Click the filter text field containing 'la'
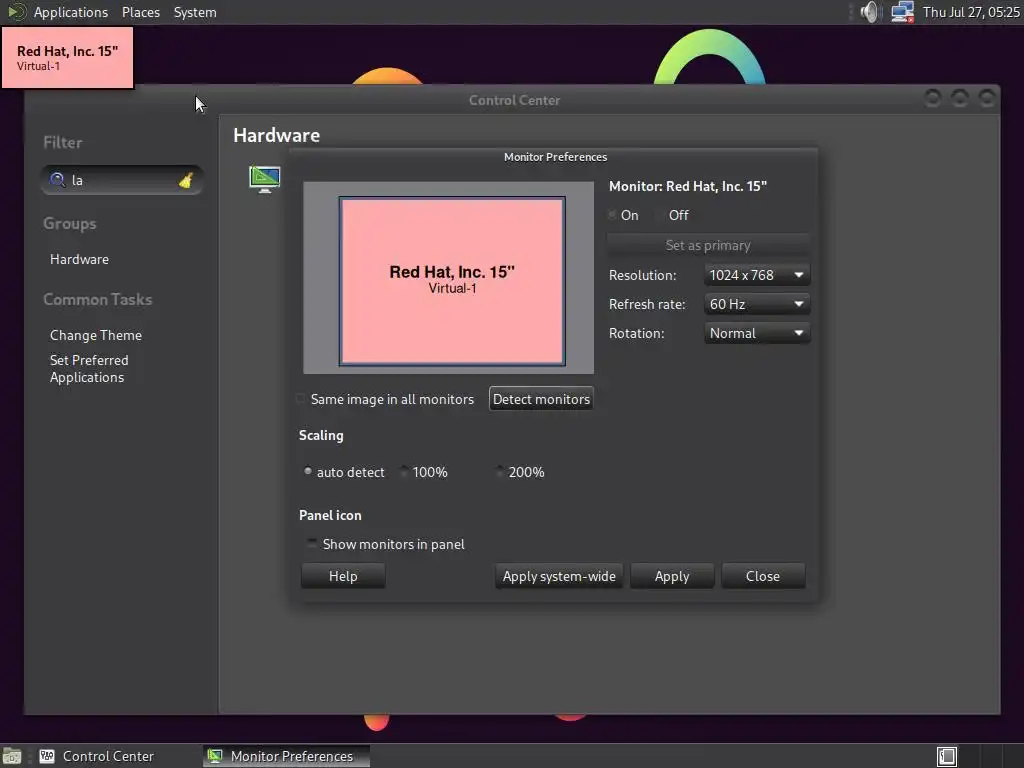Image resolution: width=1024 pixels, height=768 pixels. point(122,180)
